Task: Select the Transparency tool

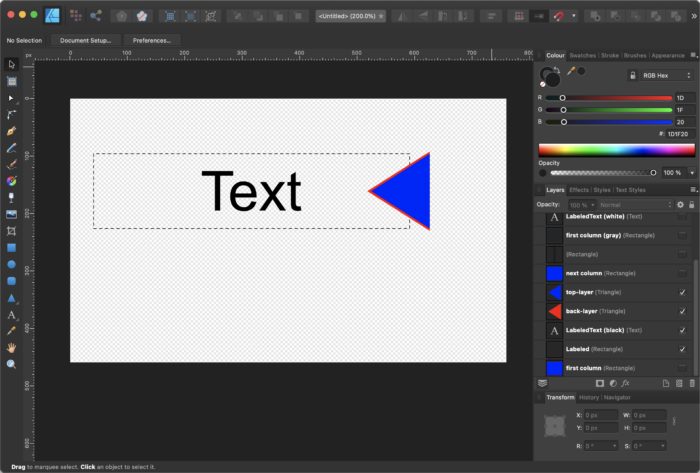Action: [x=12, y=197]
